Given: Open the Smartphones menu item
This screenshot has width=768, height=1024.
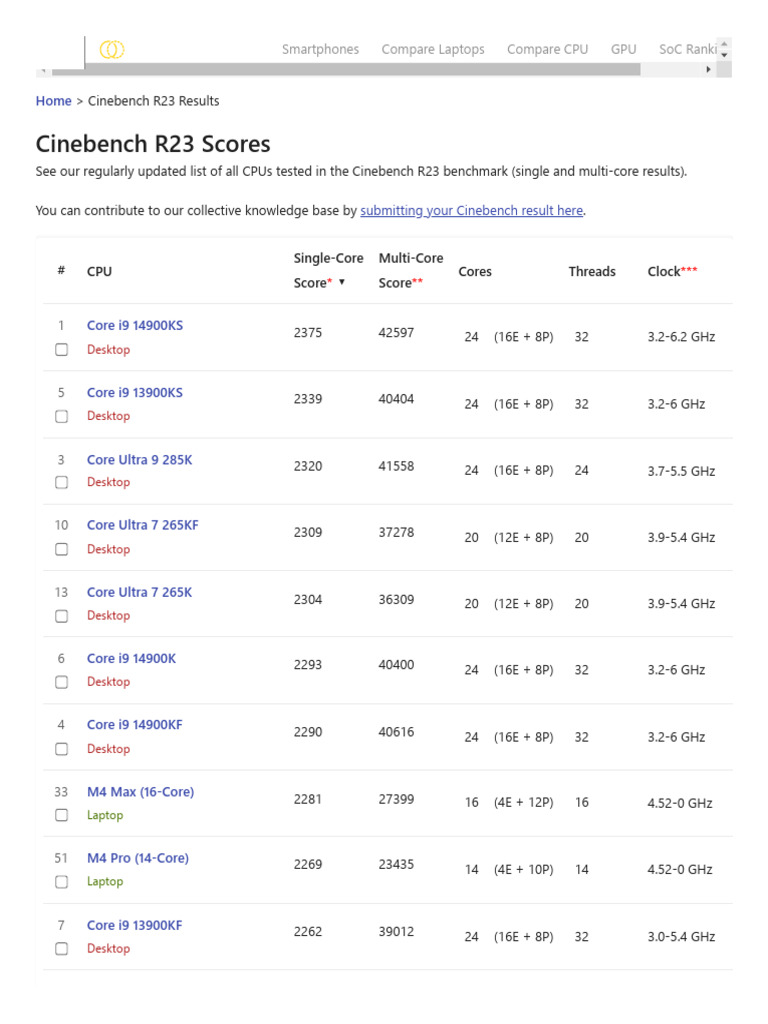Looking at the screenshot, I should point(320,49).
